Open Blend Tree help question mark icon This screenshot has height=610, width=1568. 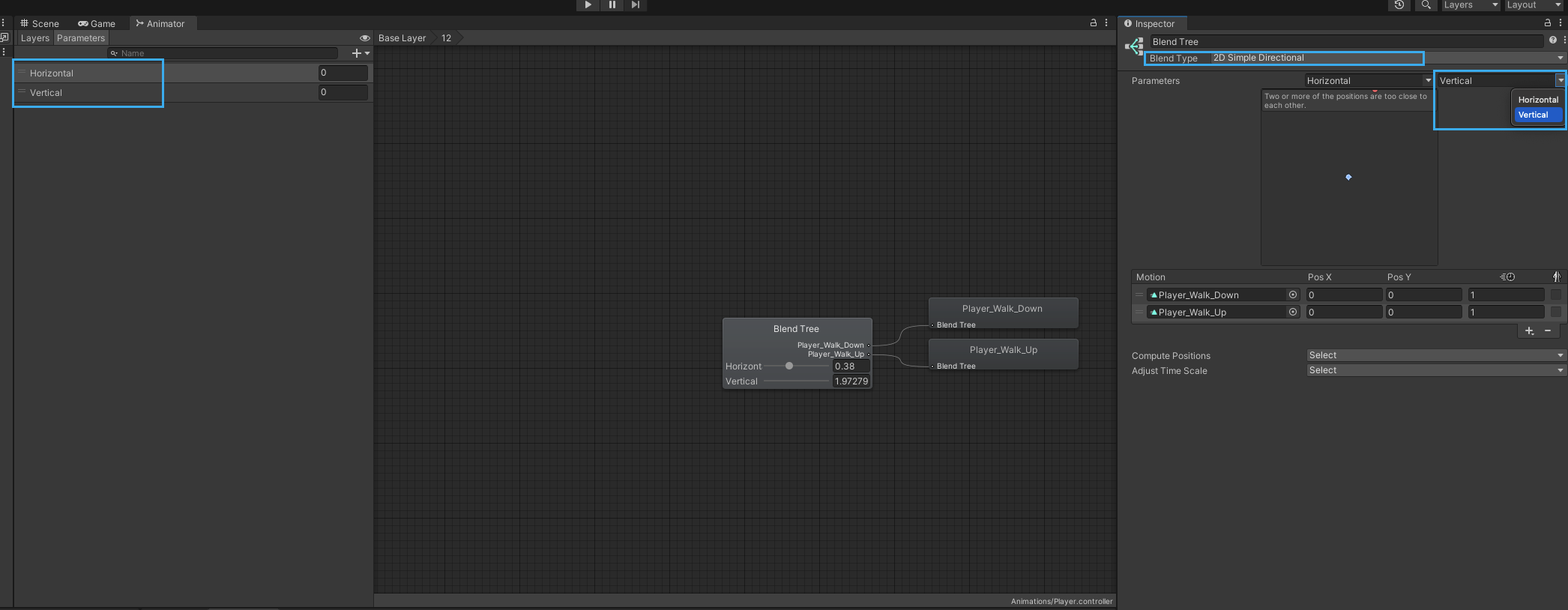(x=1552, y=40)
